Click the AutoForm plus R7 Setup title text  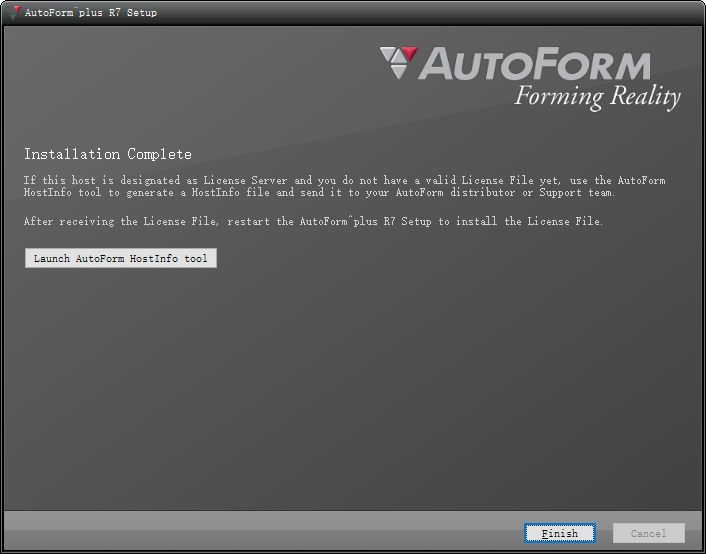91,13
